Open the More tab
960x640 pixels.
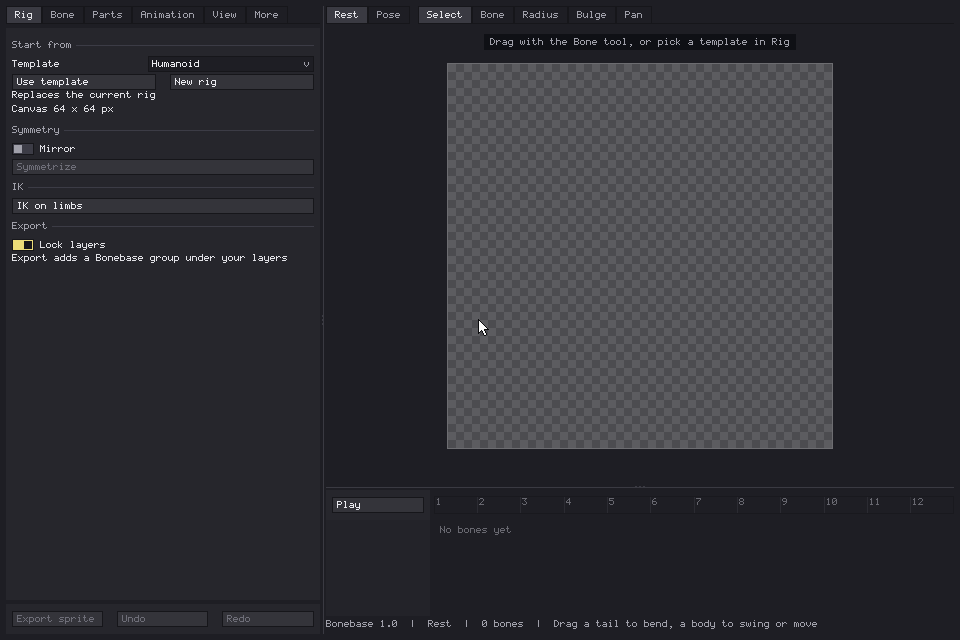tap(266, 15)
